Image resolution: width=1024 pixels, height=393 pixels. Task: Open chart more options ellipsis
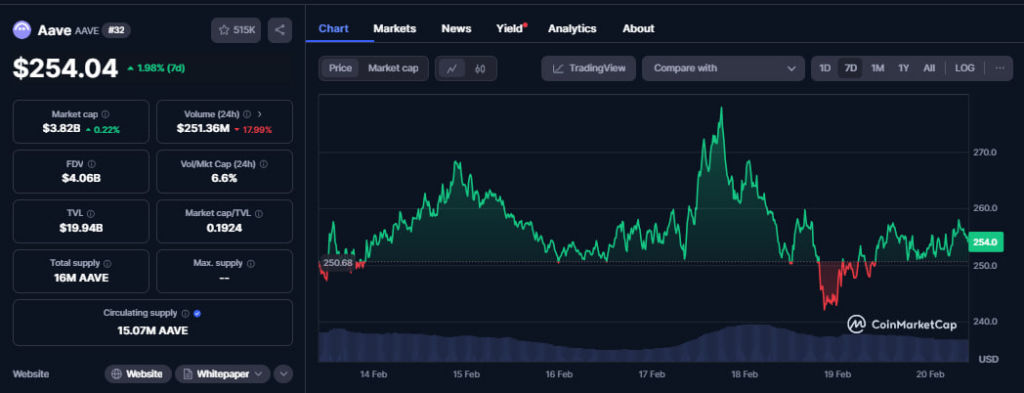point(999,68)
